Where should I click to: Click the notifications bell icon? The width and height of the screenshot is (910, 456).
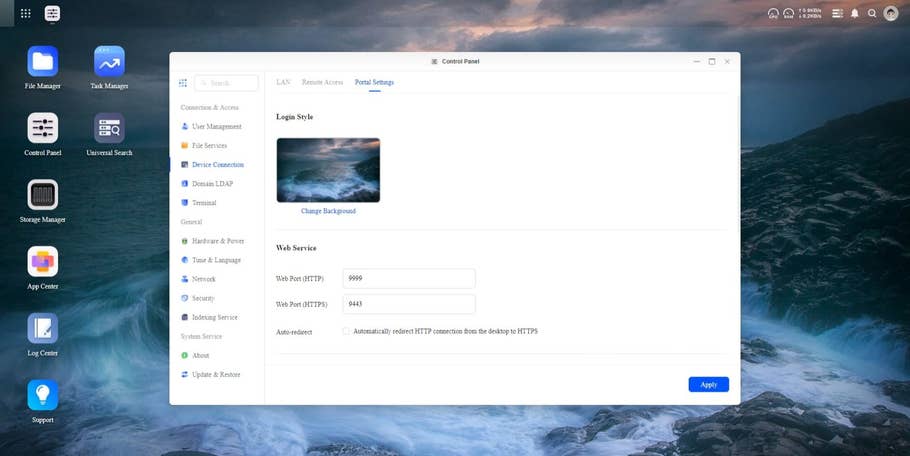click(x=855, y=14)
